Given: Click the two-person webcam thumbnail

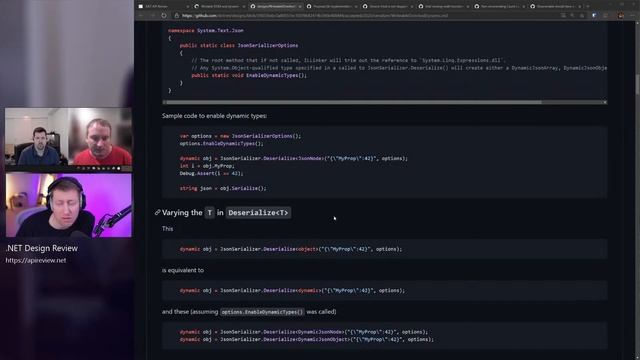Looking at the screenshot, I should [x=68, y=137].
